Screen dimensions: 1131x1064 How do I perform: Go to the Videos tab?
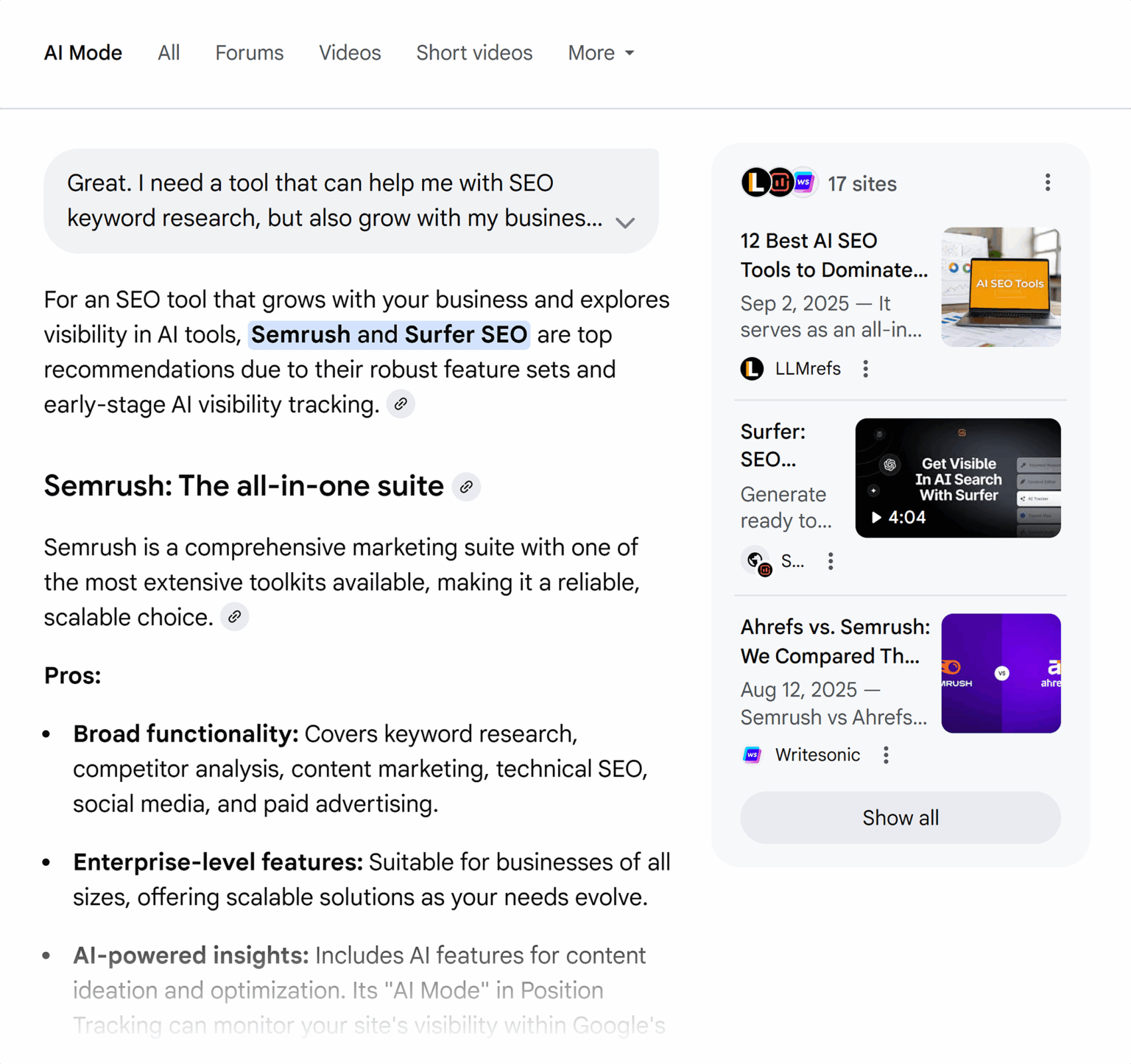pyautogui.click(x=350, y=53)
